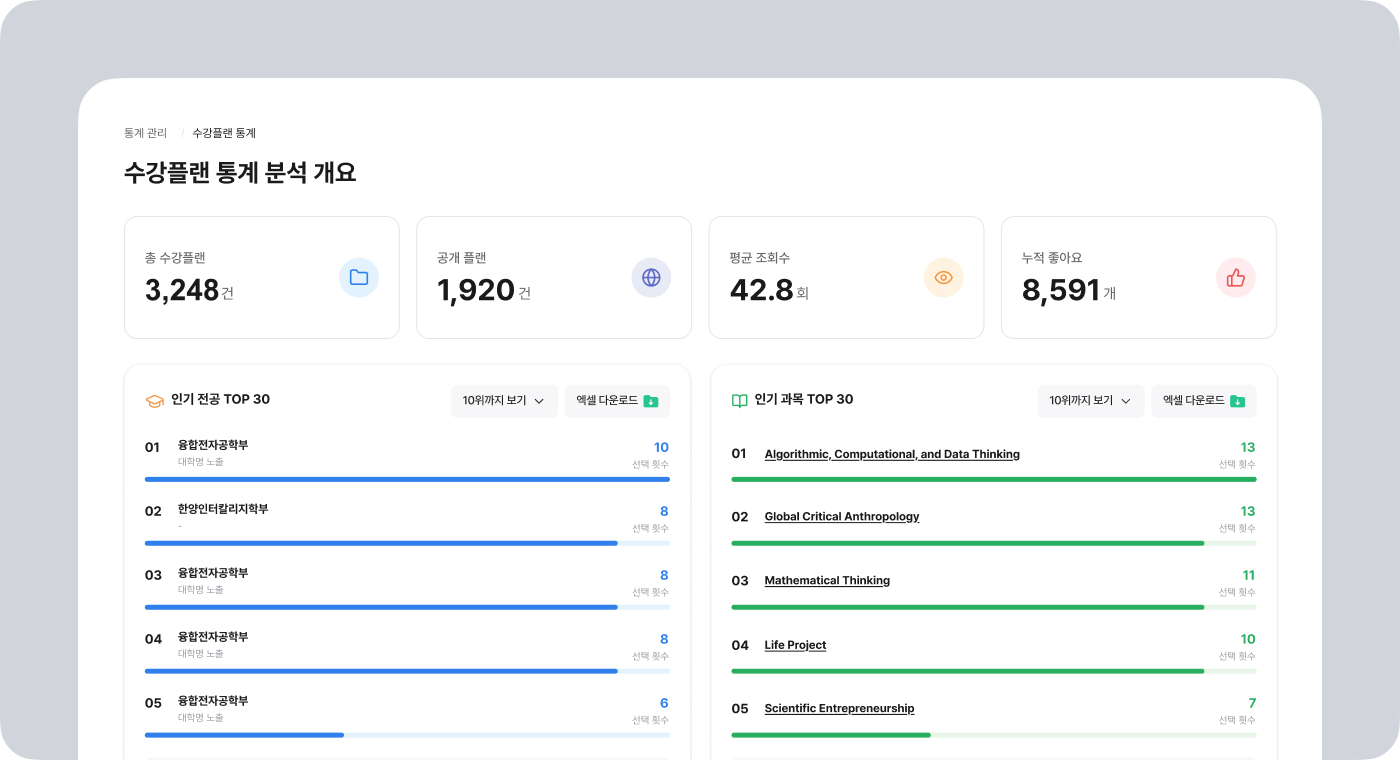Click the chevron arrow of 인기 과목 10위까지 보기
This screenshot has width=1400, height=760.
coord(1126,401)
